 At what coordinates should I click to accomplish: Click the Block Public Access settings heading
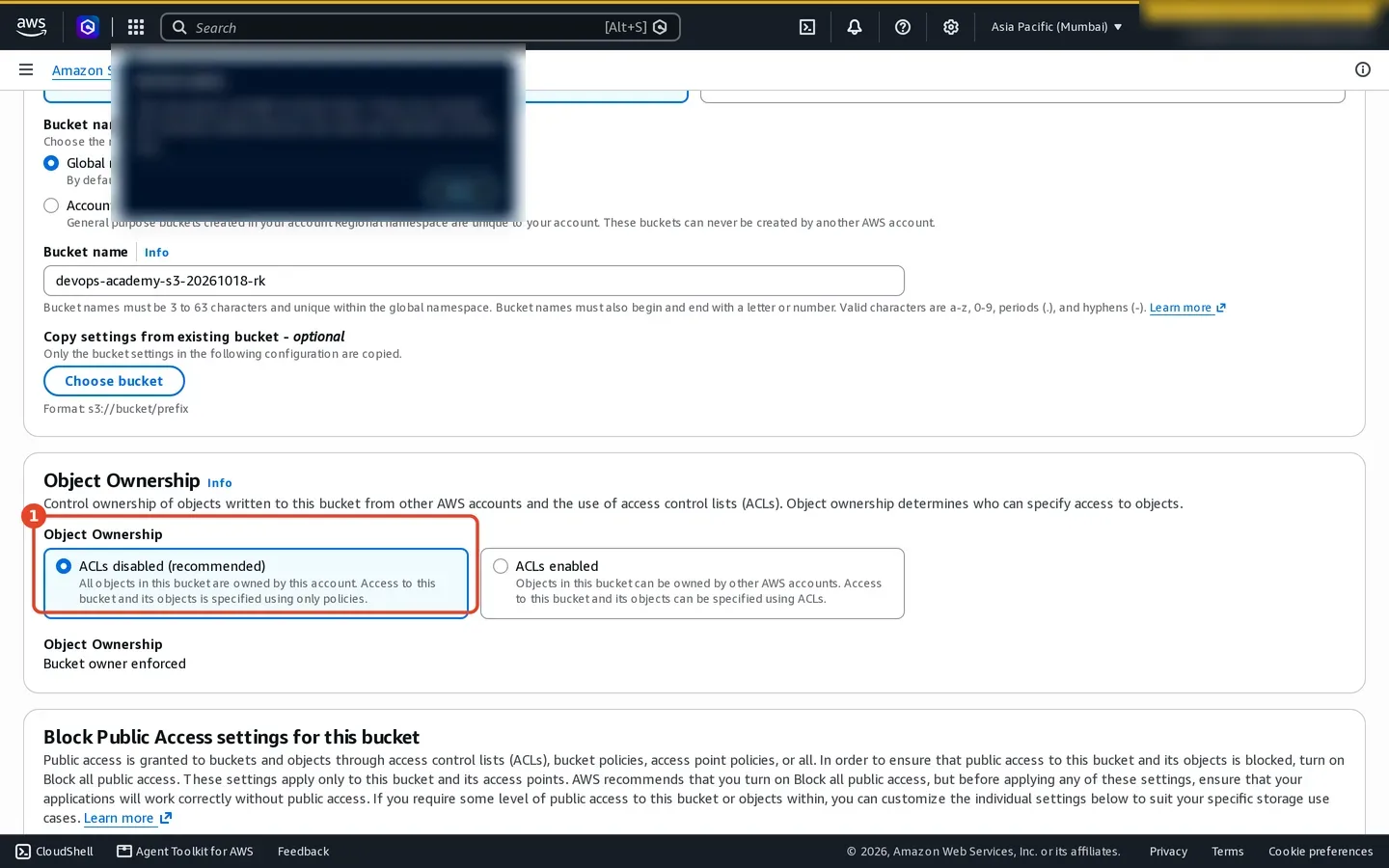pyautogui.click(x=231, y=737)
